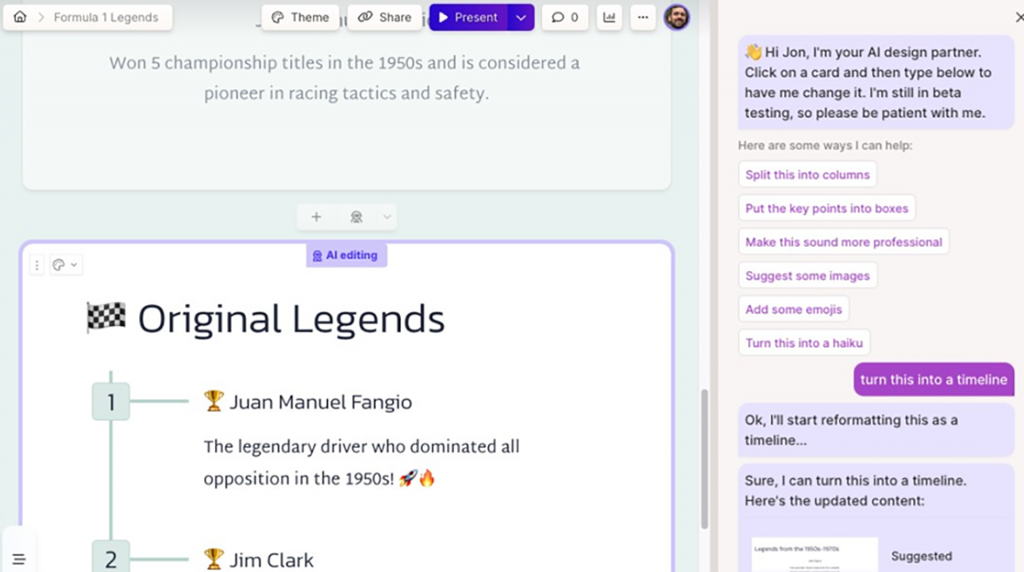Choose Split this into columns suggestion
1024x572 pixels.
click(807, 174)
